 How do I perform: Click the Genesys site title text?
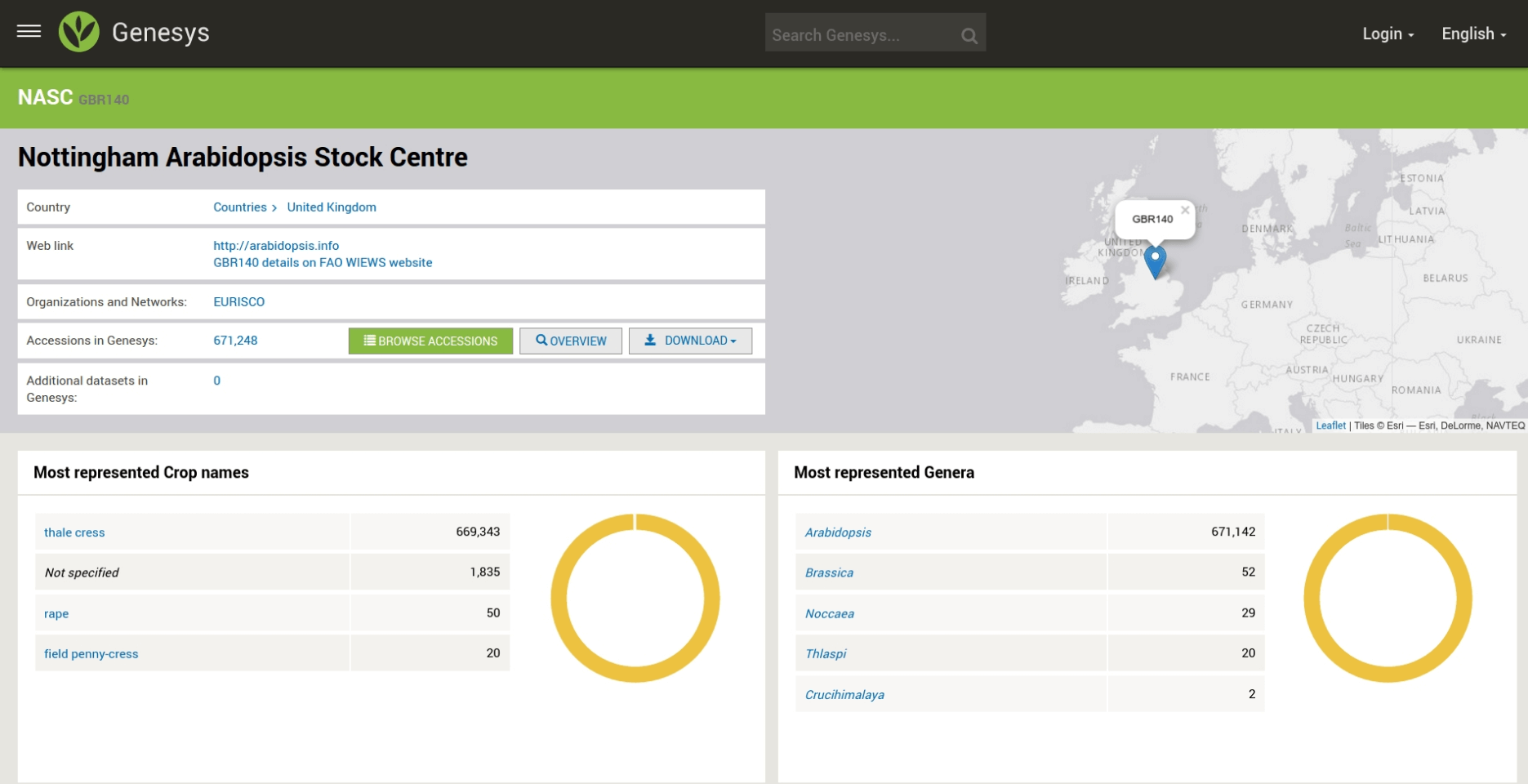(161, 33)
